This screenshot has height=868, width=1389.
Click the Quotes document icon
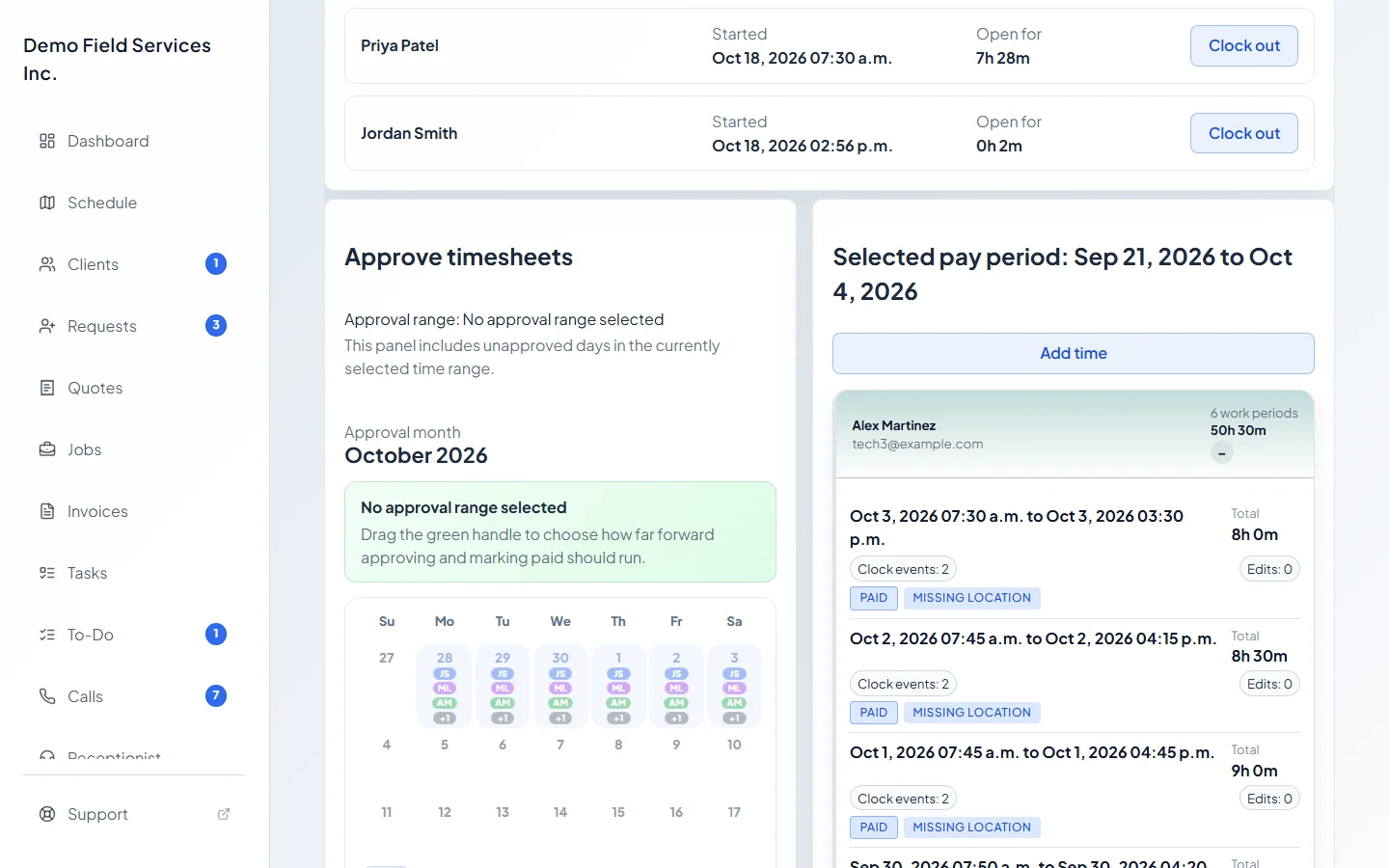[x=47, y=388]
